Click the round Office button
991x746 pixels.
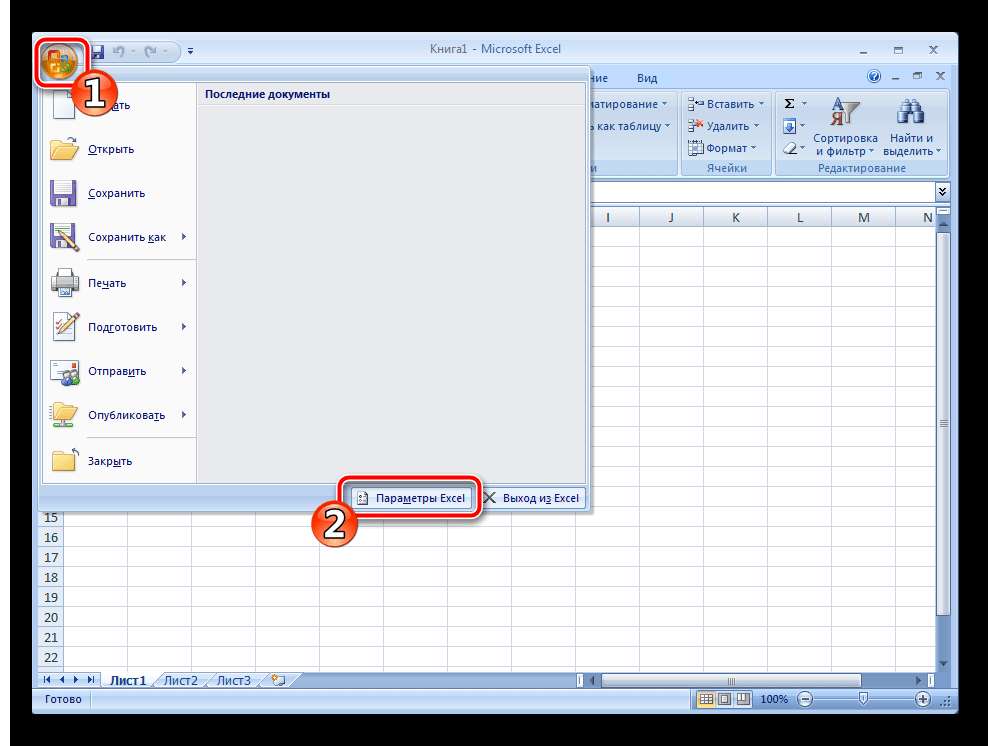click(x=58, y=62)
